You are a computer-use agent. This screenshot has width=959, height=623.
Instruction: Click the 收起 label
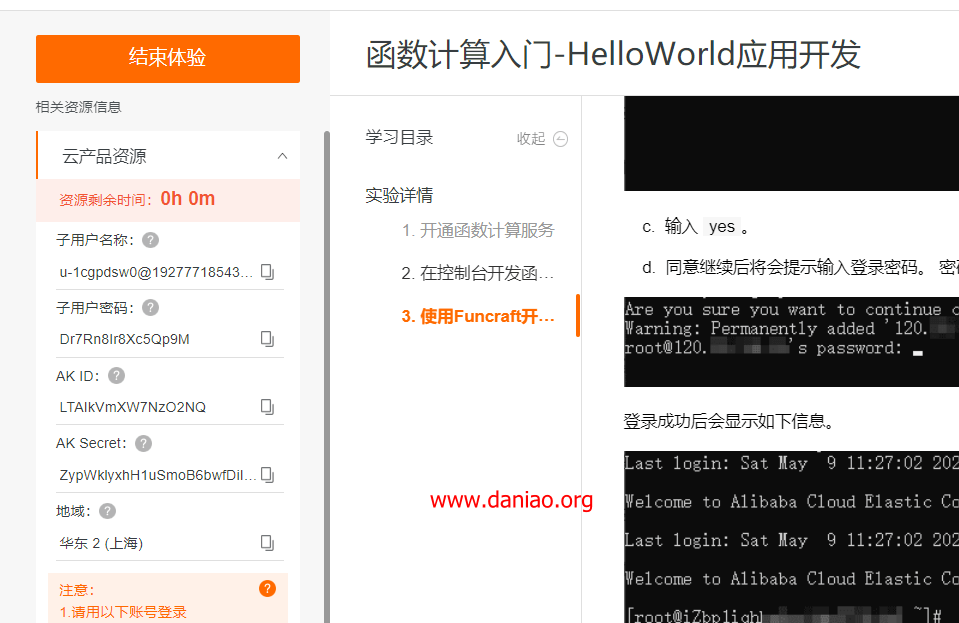click(530, 139)
